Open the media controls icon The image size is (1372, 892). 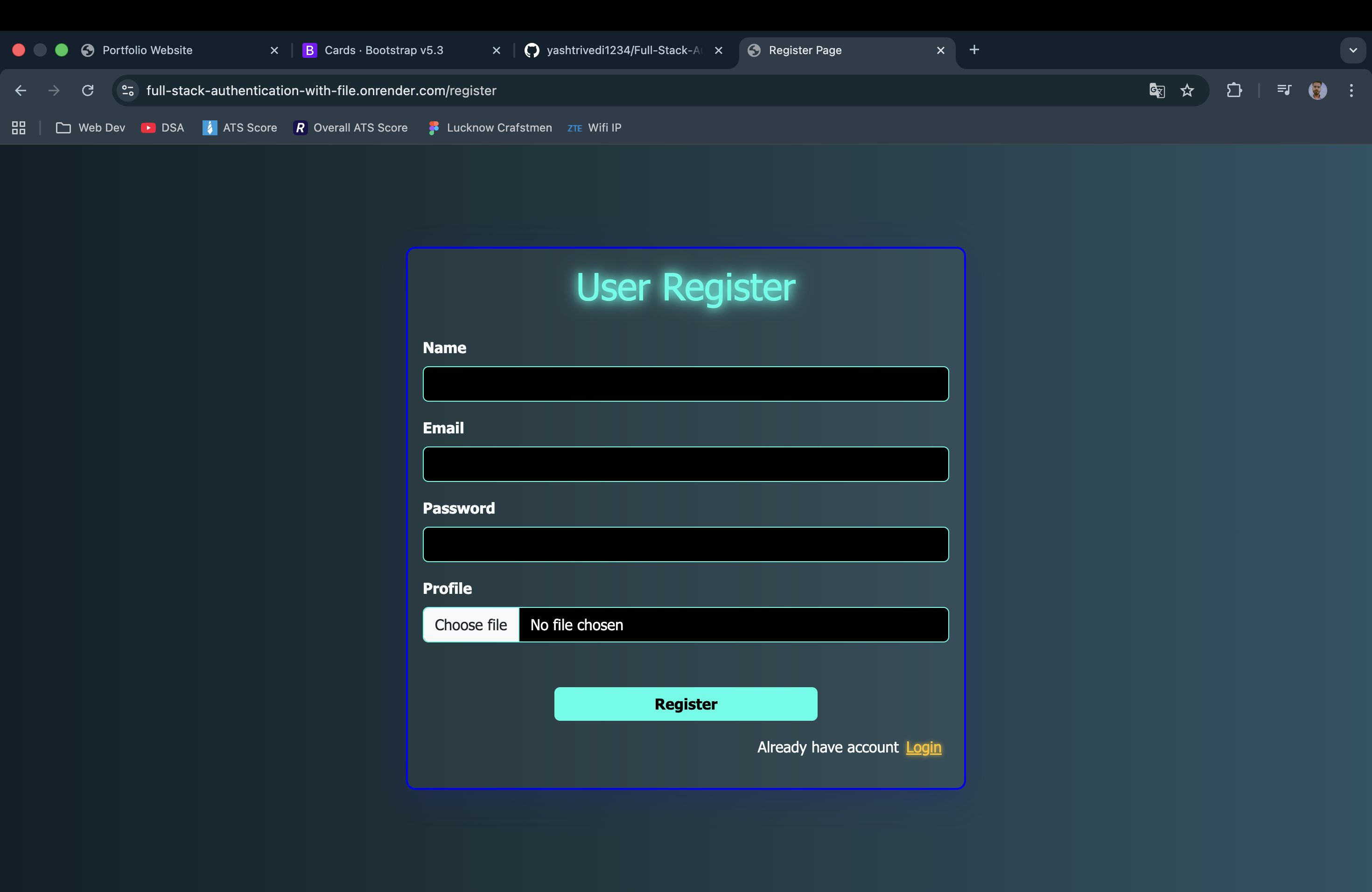[1284, 91]
